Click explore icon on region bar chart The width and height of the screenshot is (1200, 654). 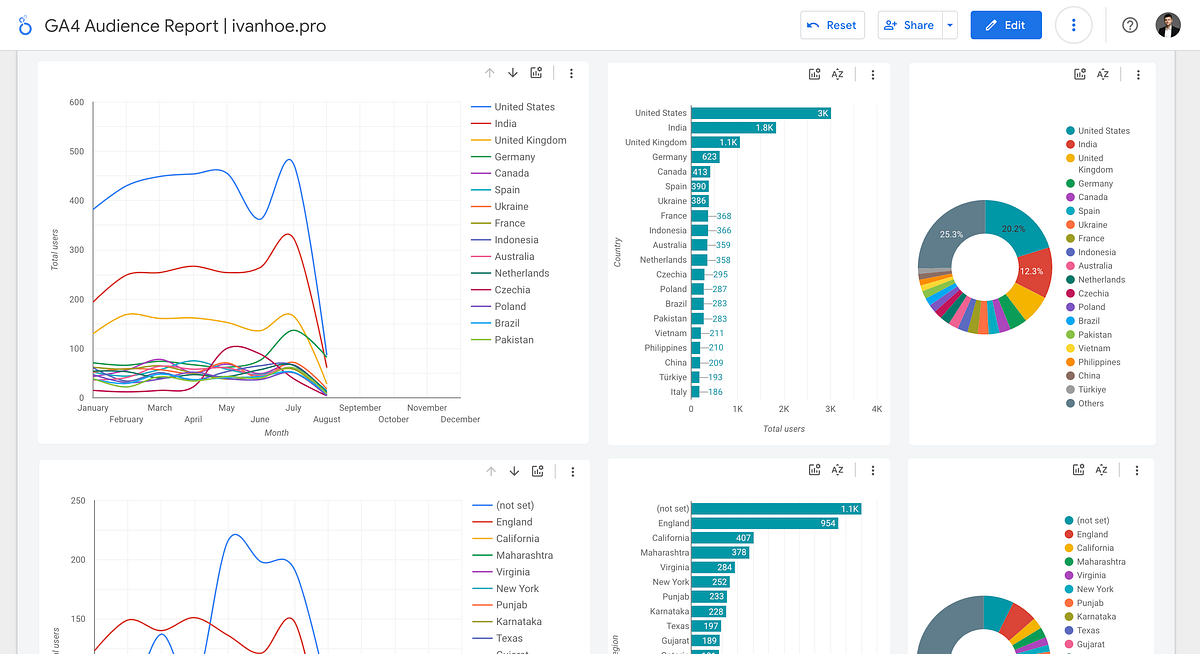point(814,470)
